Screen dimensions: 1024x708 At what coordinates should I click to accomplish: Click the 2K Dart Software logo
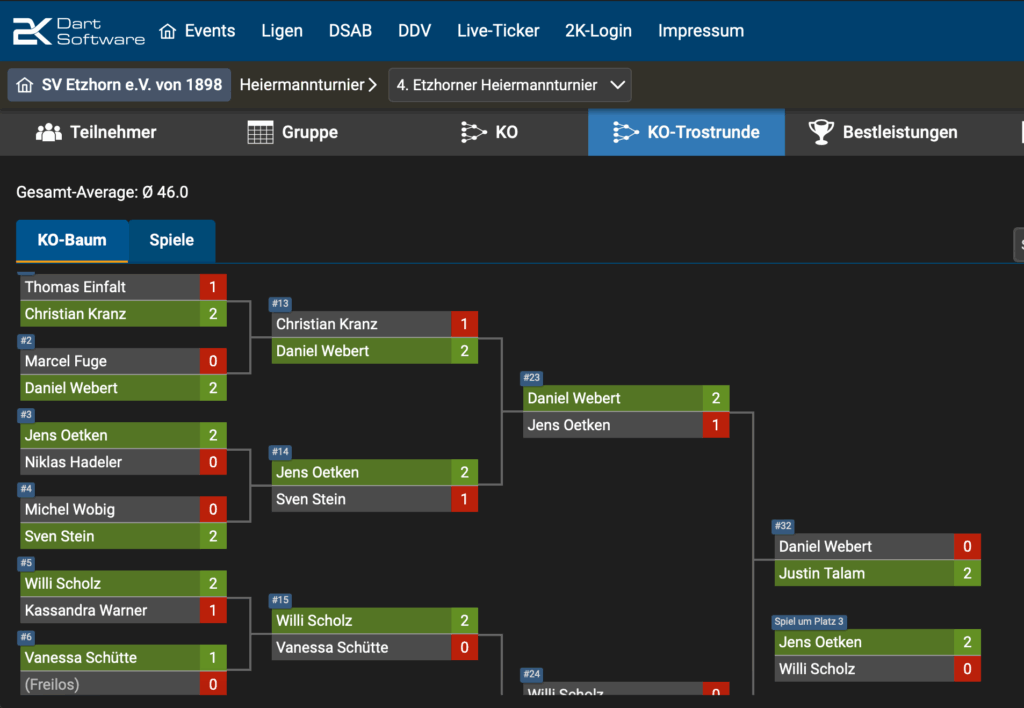tap(78, 31)
